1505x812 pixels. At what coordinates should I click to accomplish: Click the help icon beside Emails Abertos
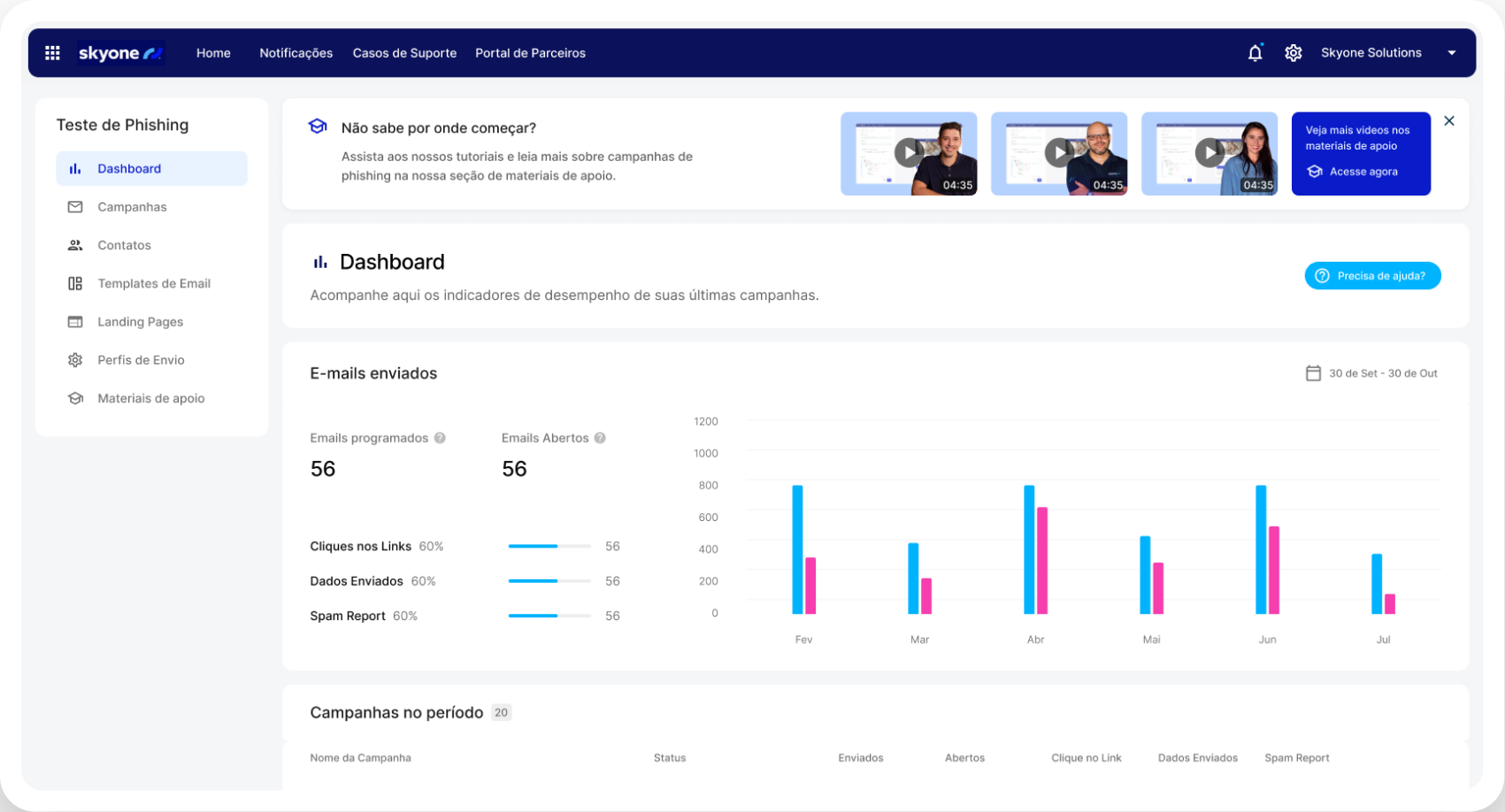click(x=600, y=438)
